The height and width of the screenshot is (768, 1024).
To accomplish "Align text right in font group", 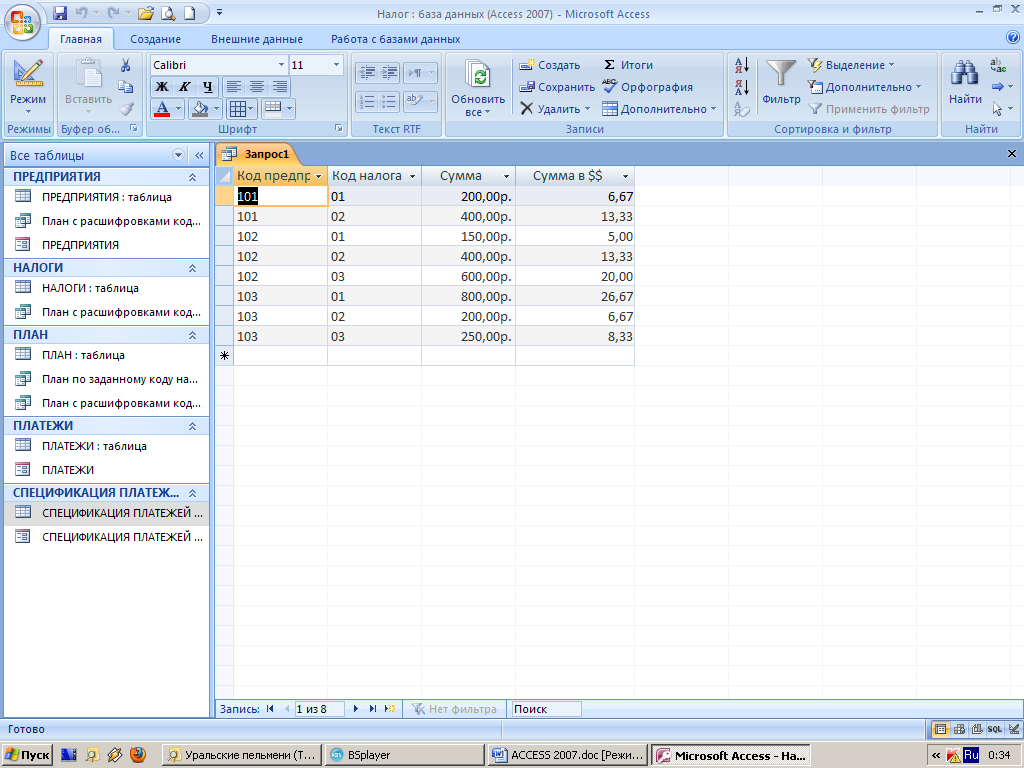I will coord(280,86).
